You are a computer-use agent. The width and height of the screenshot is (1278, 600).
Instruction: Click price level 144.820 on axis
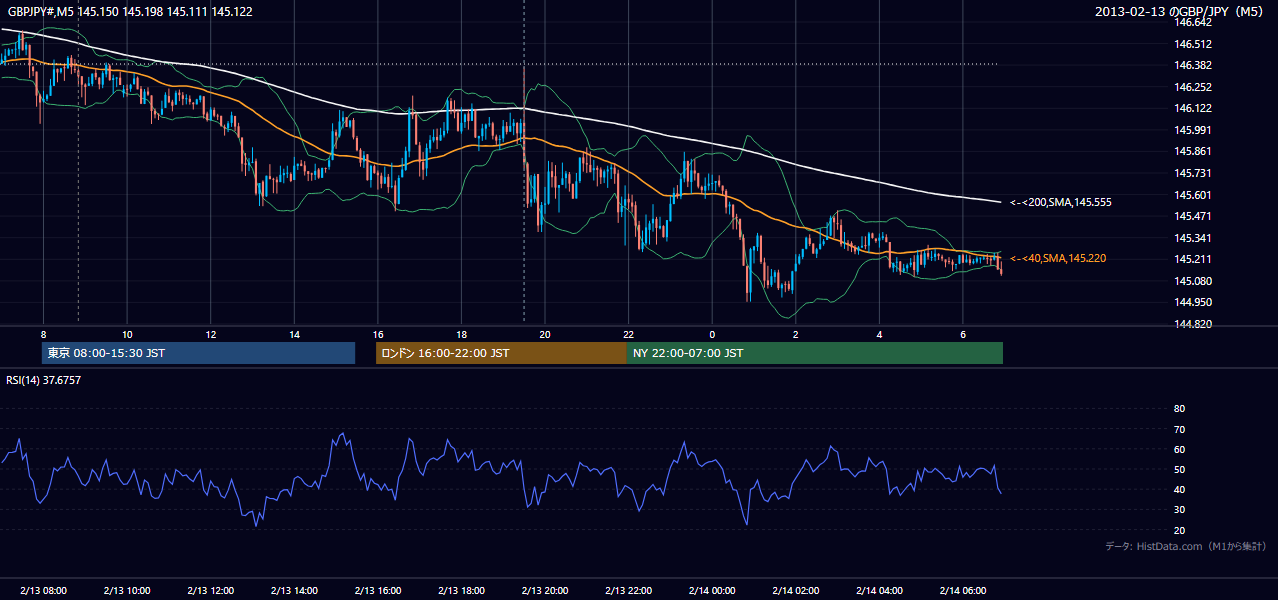pos(1192,324)
